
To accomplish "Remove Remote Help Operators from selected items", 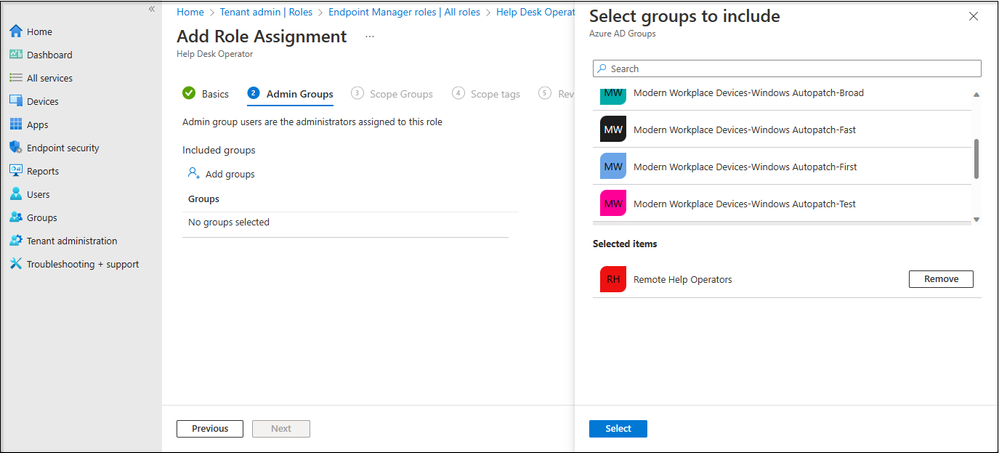I will pos(941,279).
